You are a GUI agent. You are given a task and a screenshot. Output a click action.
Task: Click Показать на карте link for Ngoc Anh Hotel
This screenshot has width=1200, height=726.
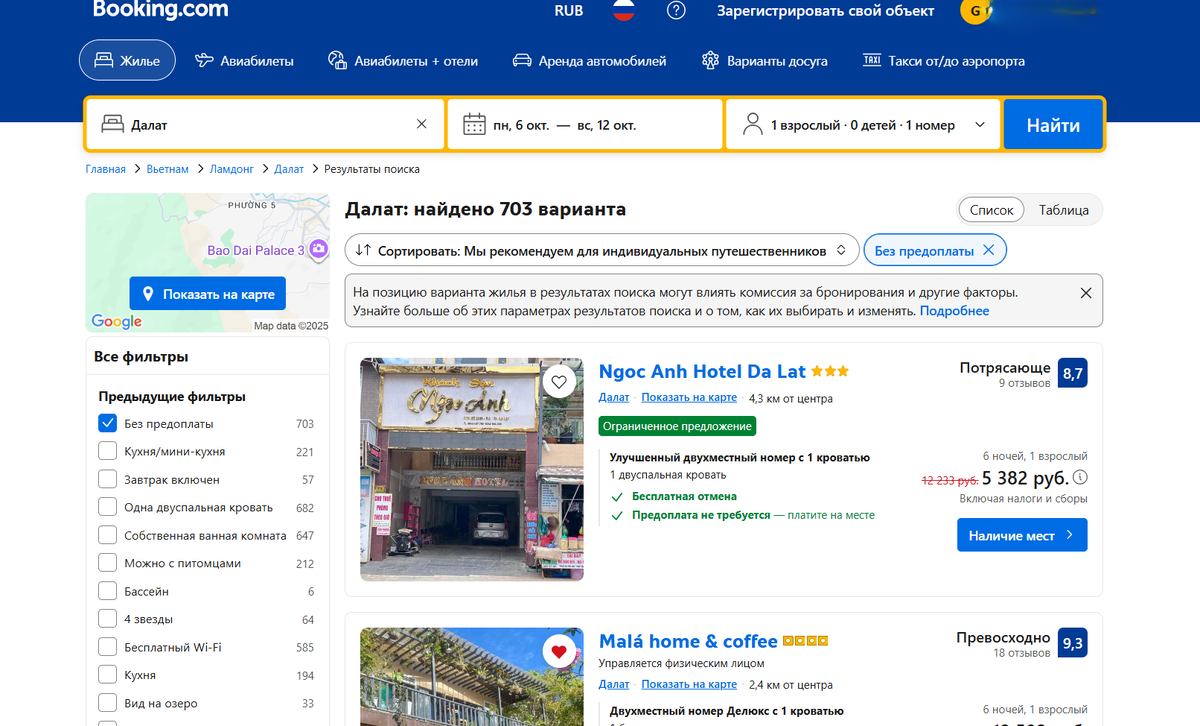(x=689, y=398)
